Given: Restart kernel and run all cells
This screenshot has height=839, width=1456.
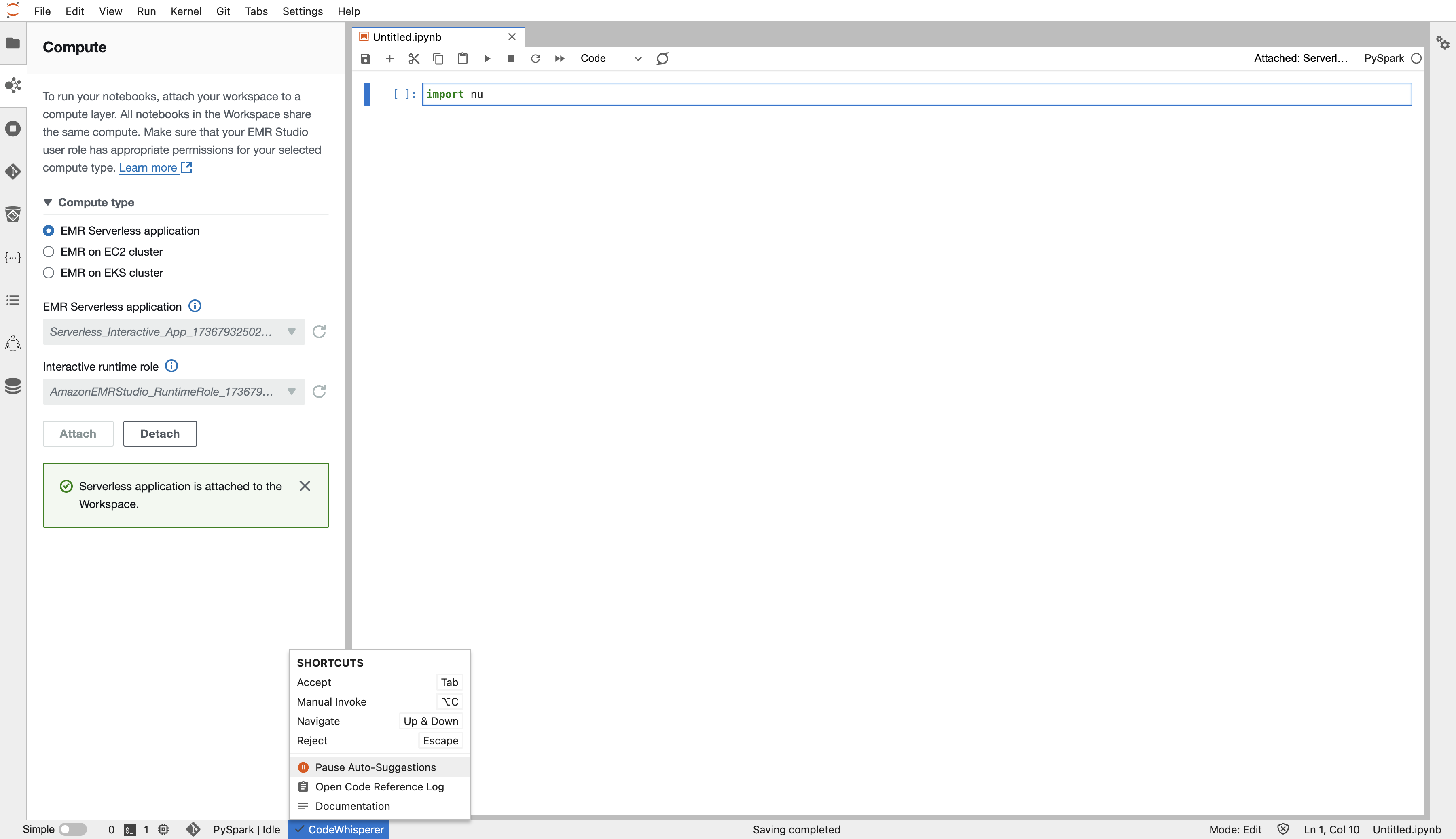Looking at the screenshot, I should tap(559, 58).
